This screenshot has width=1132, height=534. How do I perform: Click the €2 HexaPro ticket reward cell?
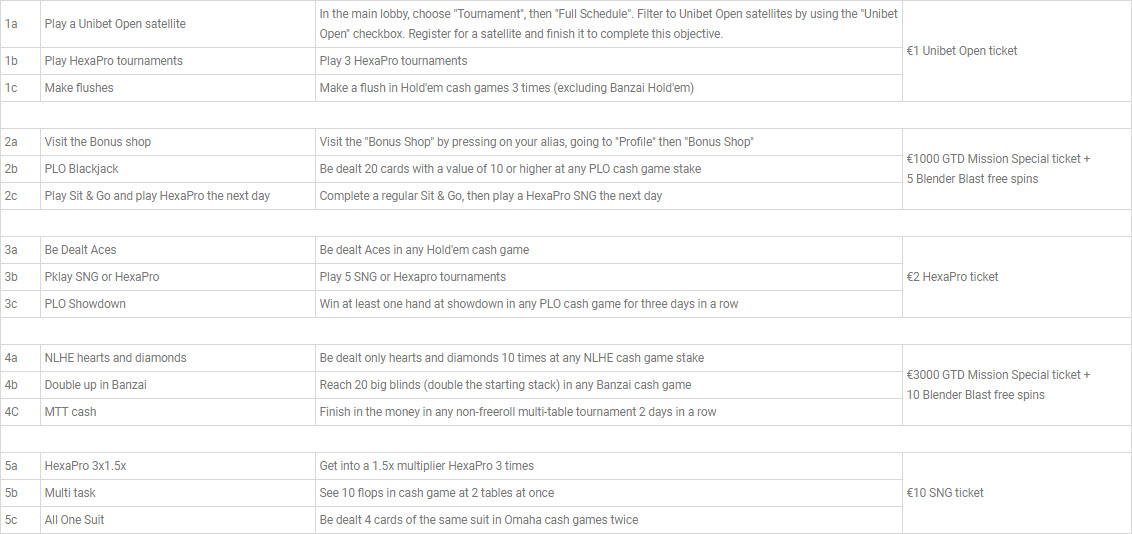1016,277
